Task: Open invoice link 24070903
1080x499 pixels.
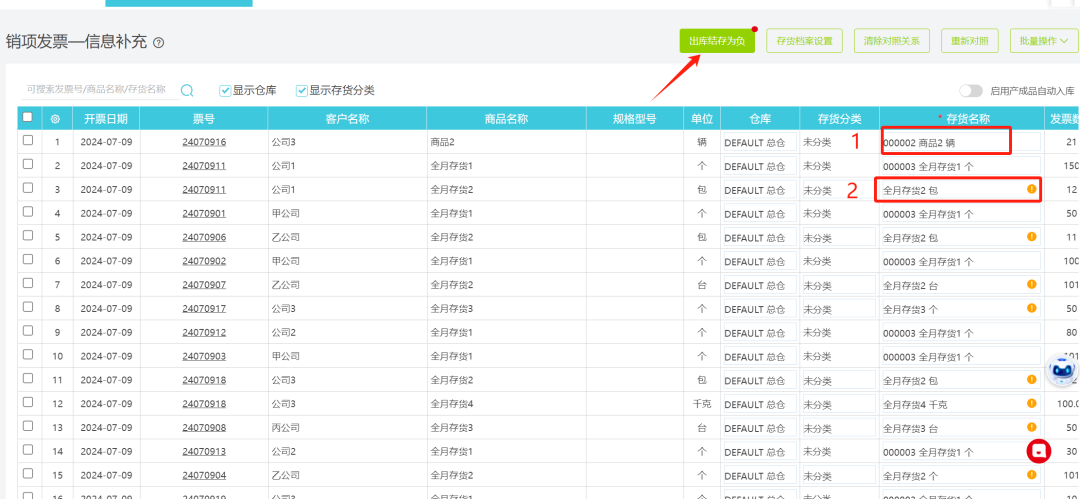Action: (x=204, y=356)
